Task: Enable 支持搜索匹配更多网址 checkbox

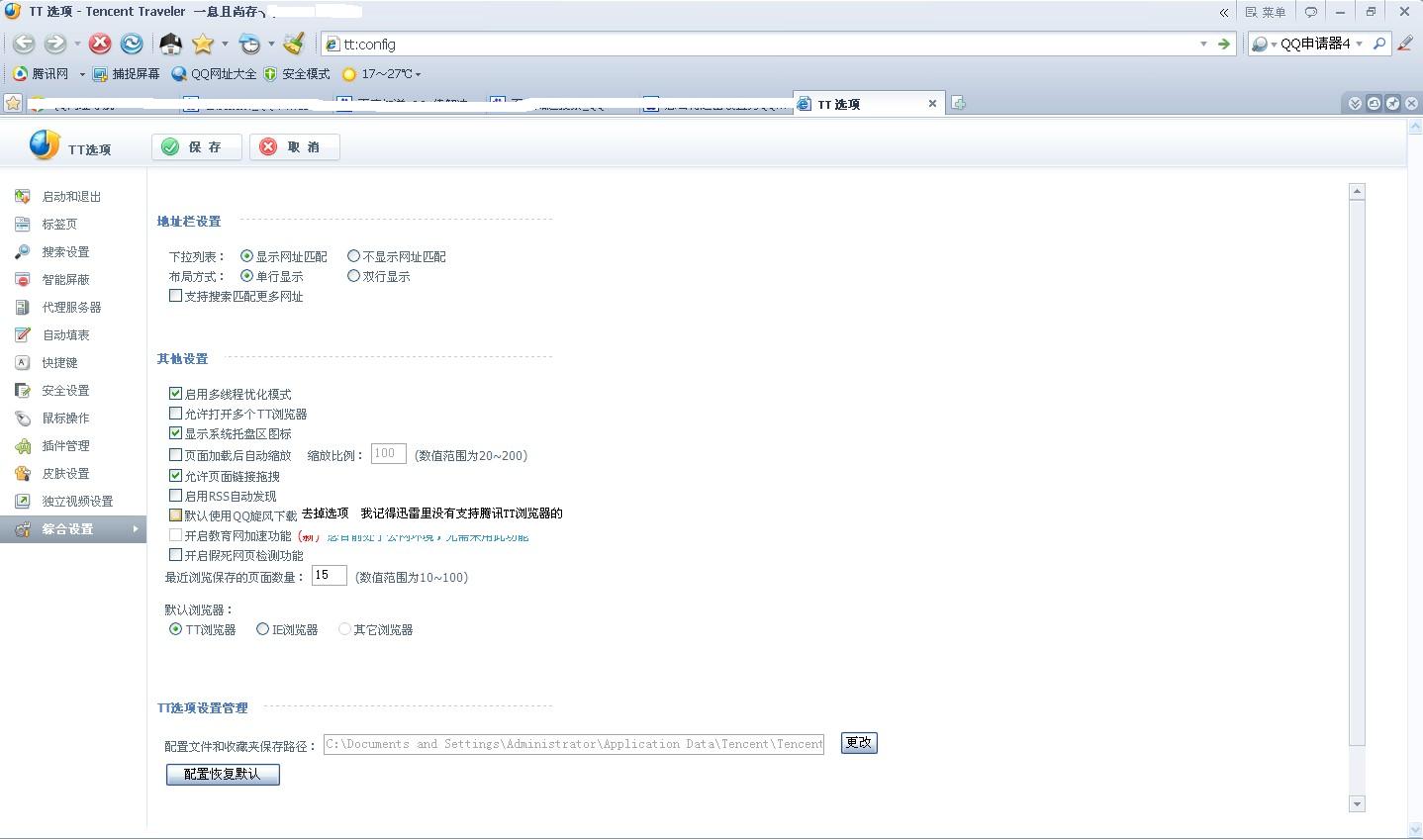Action: [x=175, y=296]
